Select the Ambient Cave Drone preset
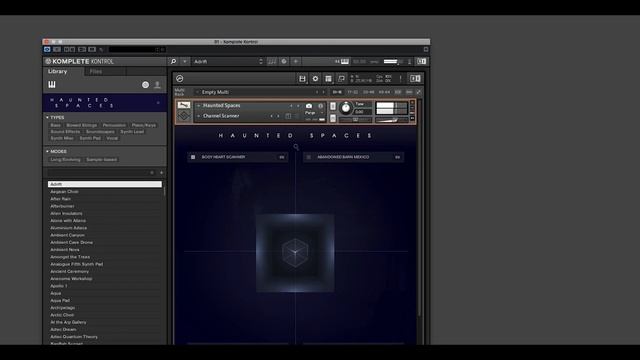640x360 pixels. pyautogui.click(x=104, y=242)
